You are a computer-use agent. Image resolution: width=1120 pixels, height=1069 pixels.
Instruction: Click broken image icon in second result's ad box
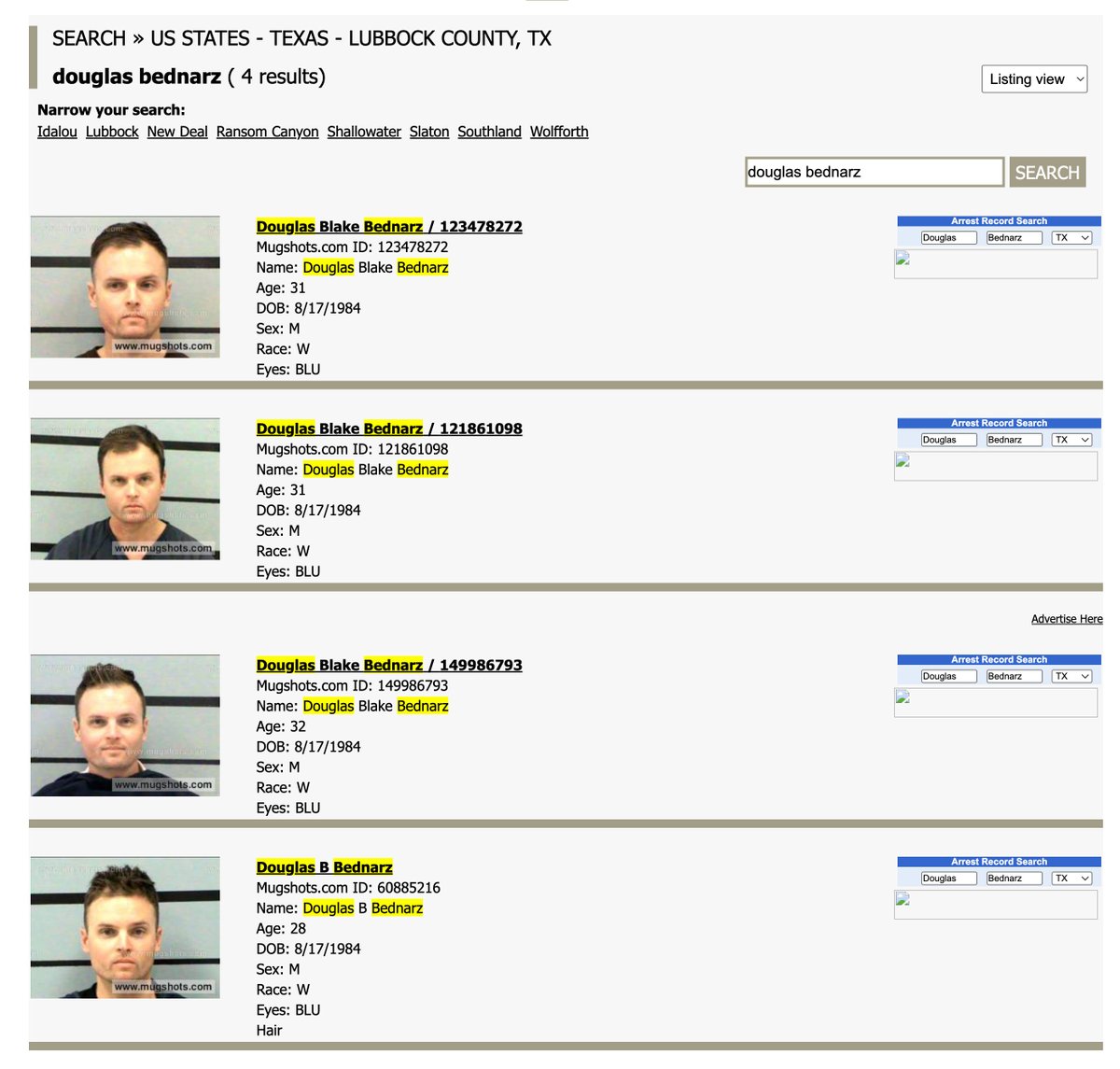tap(903, 460)
